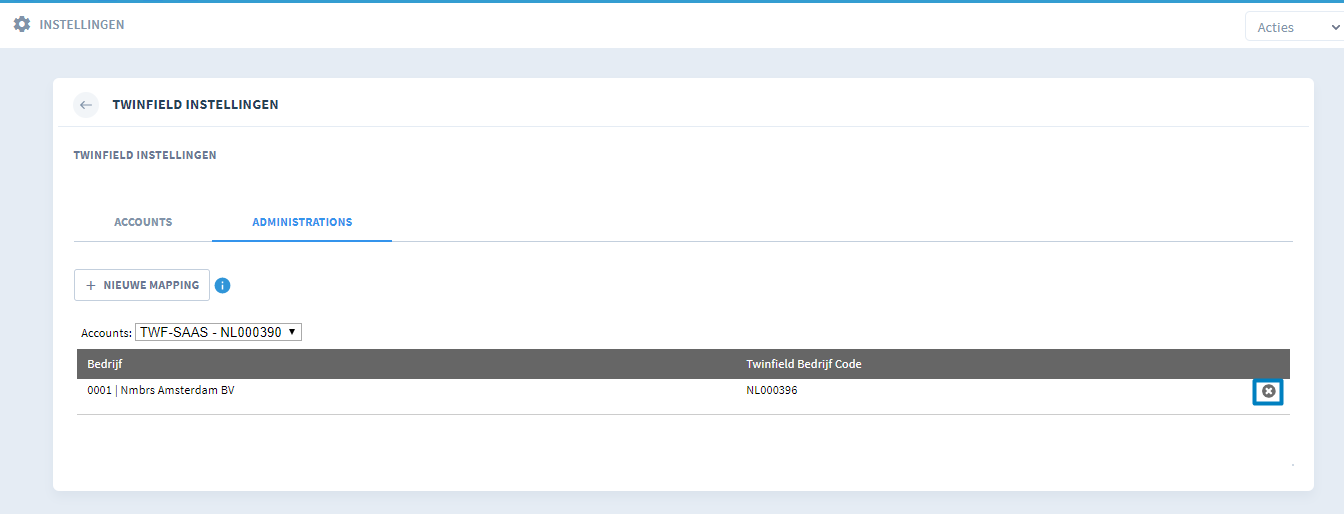Click the small Twinfield Instellingen subtitle

(145, 155)
